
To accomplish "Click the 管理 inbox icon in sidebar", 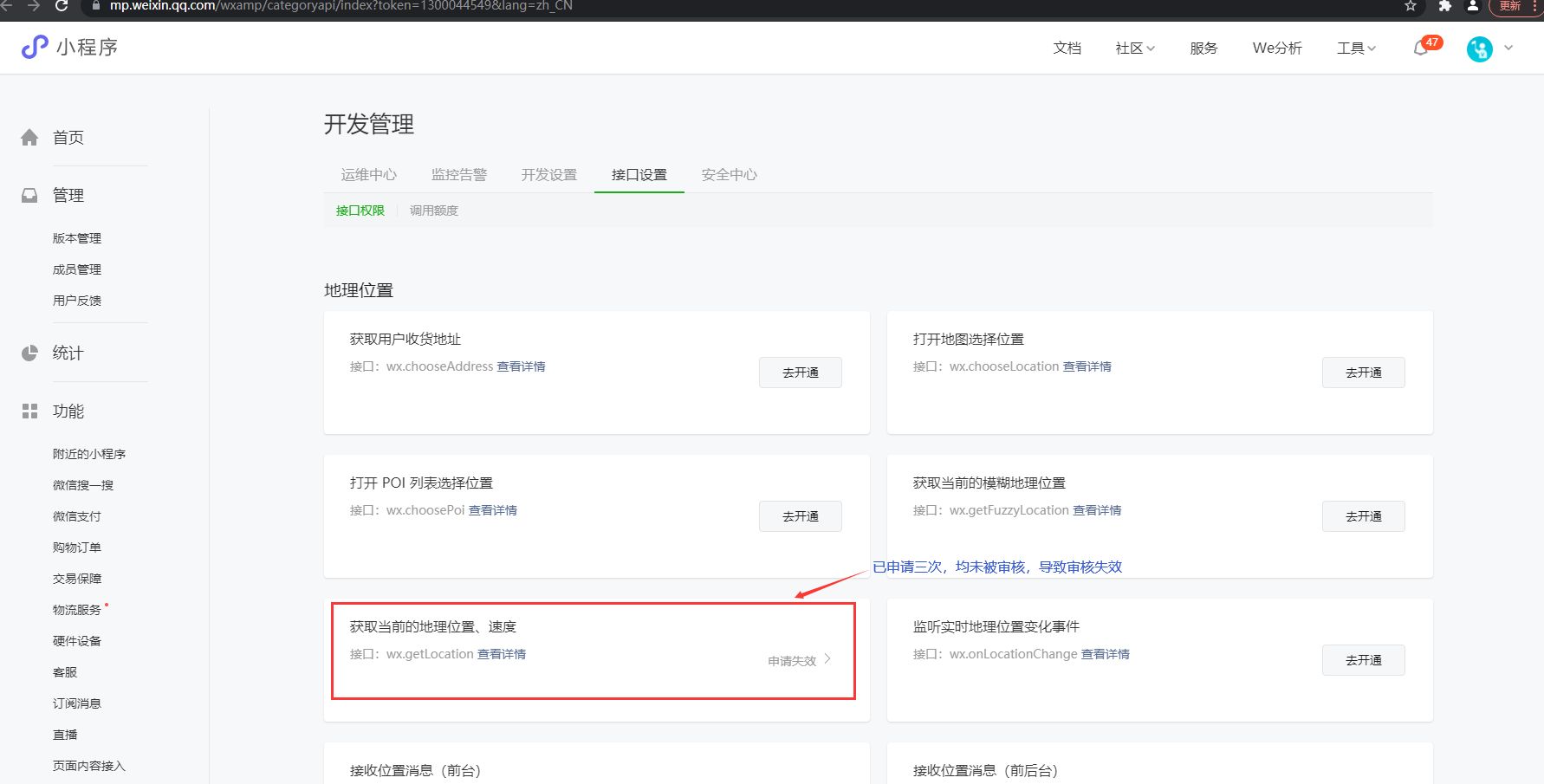I will point(29,195).
